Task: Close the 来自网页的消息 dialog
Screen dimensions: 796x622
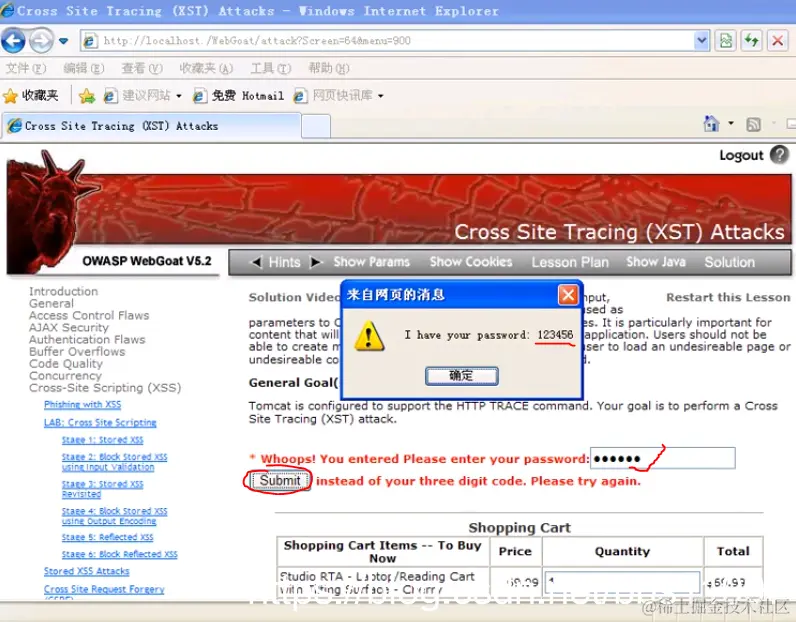Action: pos(568,294)
